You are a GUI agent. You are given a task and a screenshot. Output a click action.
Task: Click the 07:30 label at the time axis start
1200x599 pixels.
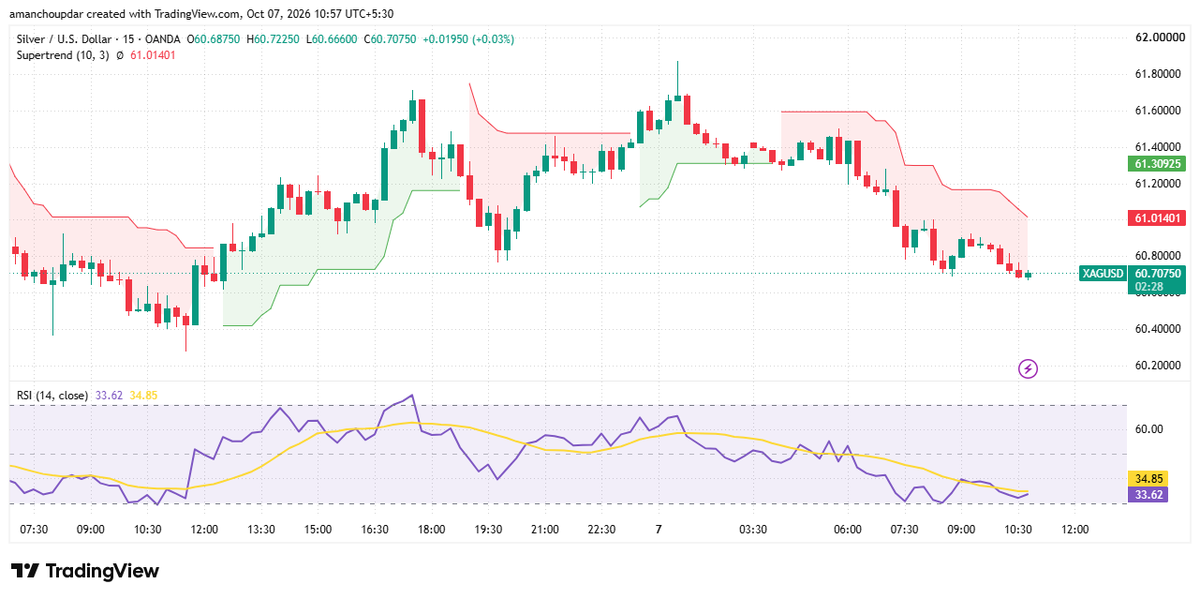point(33,529)
